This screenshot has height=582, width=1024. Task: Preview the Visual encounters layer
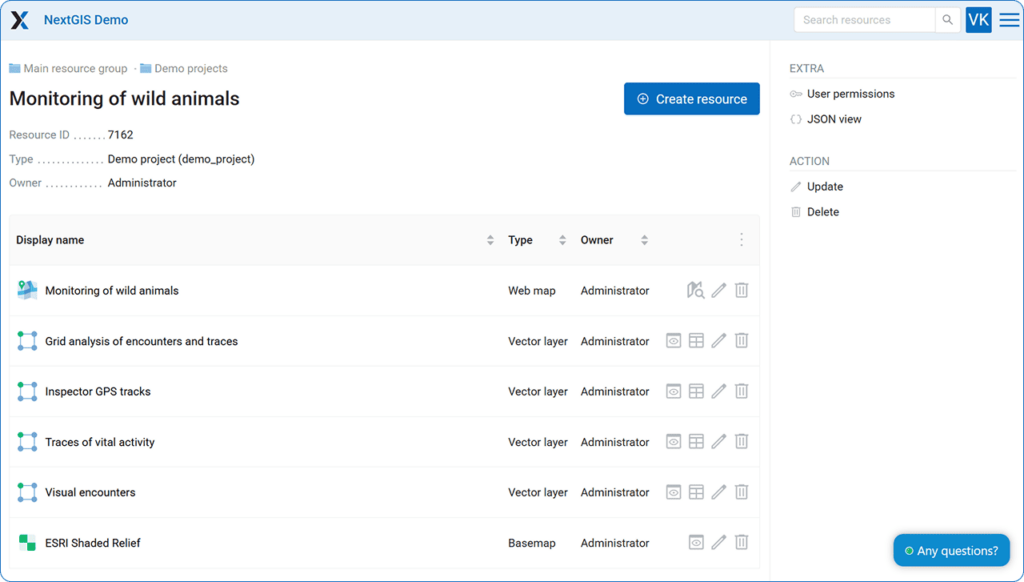(x=674, y=492)
